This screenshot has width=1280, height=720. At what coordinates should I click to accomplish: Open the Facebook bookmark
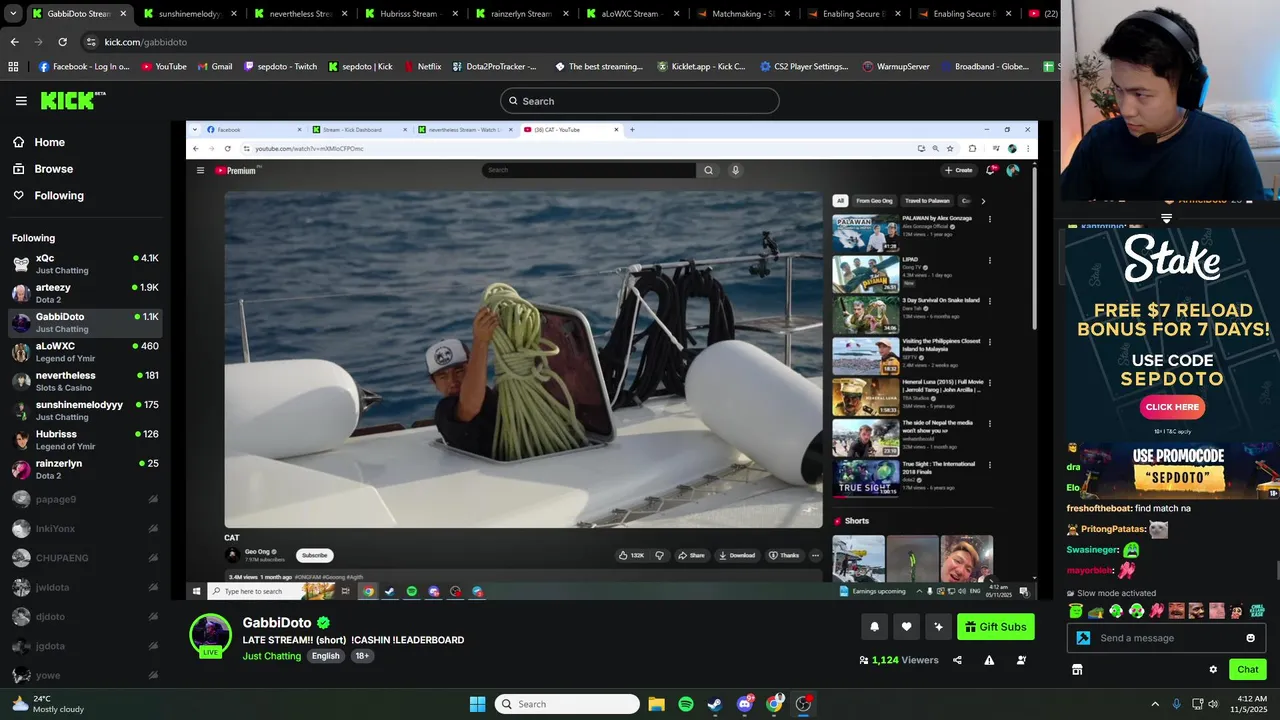point(85,67)
